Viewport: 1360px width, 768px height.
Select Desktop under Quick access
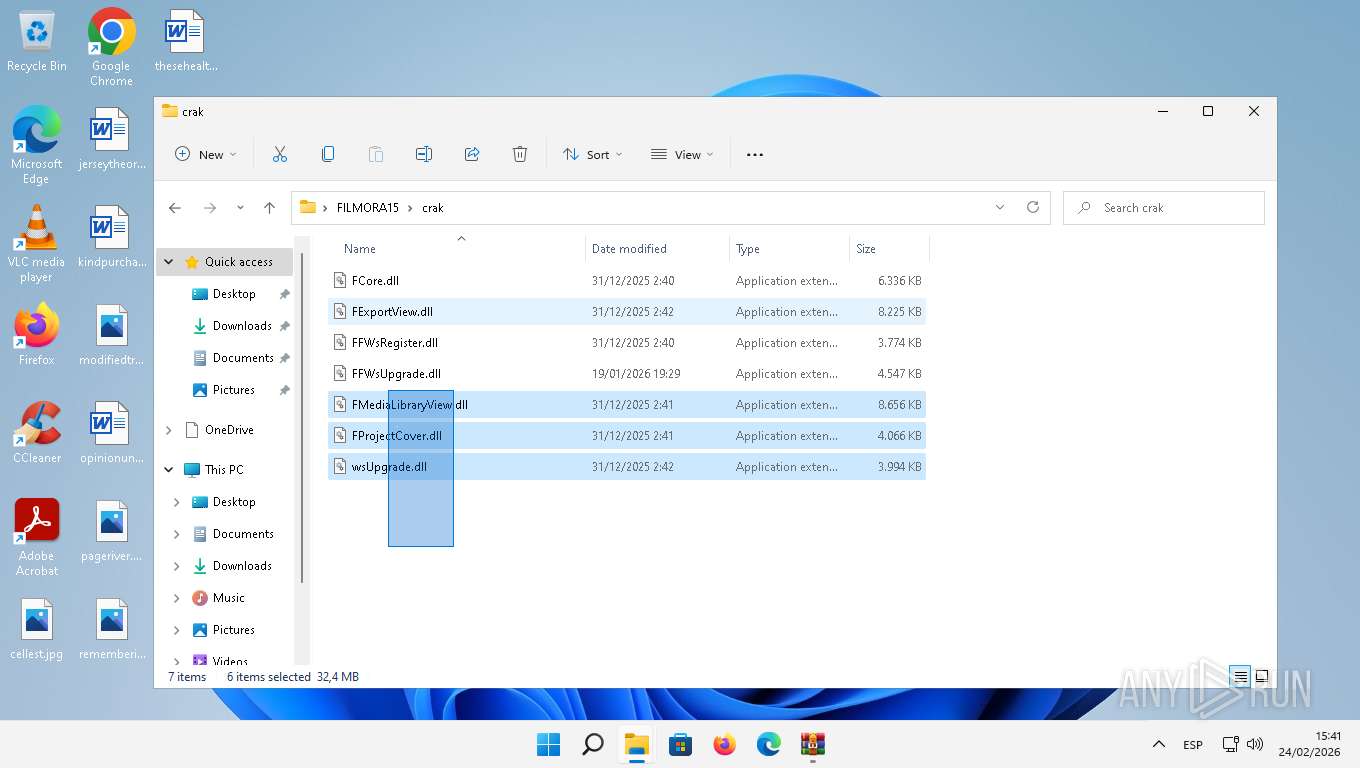point(234,294)
